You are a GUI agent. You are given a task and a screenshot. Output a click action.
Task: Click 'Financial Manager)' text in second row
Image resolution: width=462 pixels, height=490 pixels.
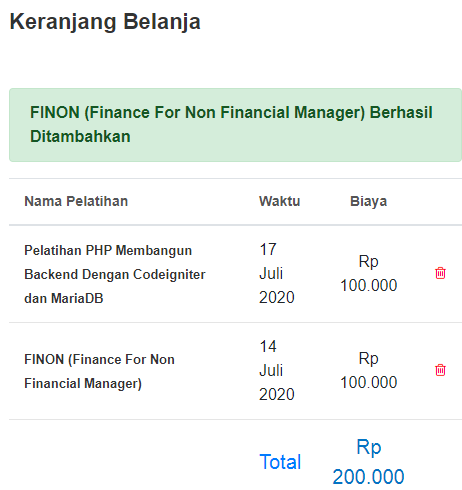[83, 383]
